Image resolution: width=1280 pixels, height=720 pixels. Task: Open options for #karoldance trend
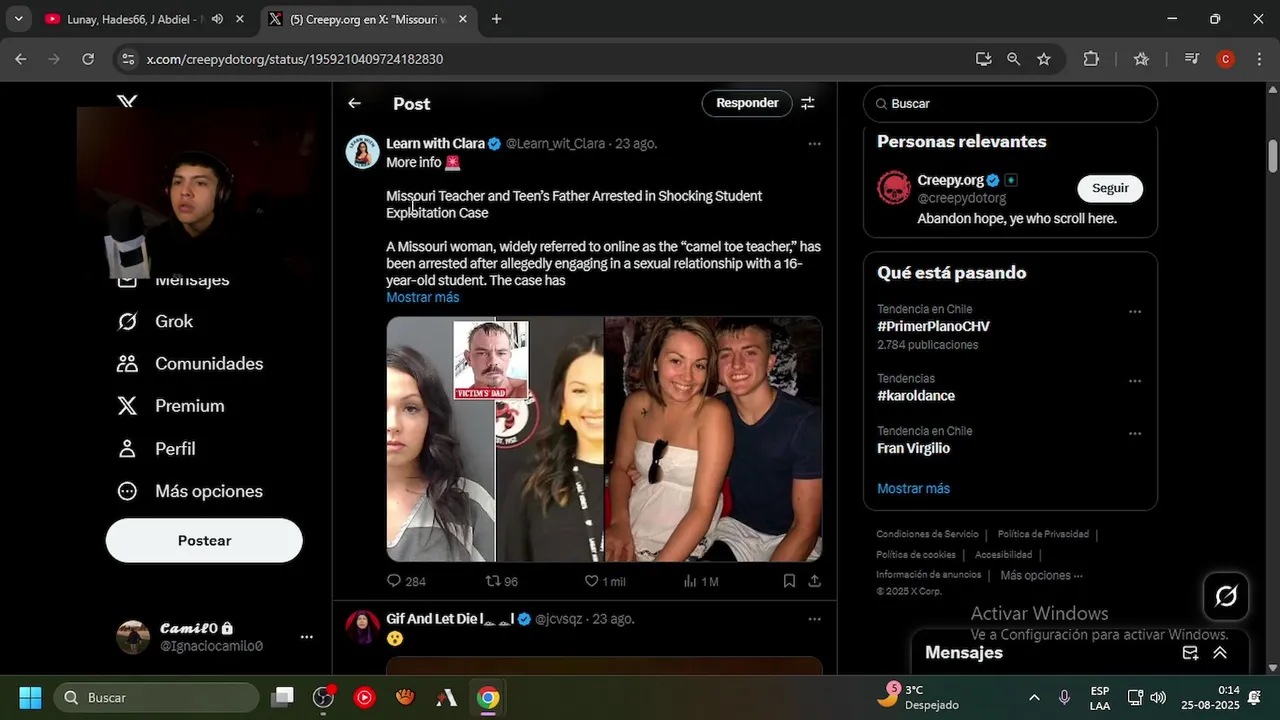[1135, 381]
